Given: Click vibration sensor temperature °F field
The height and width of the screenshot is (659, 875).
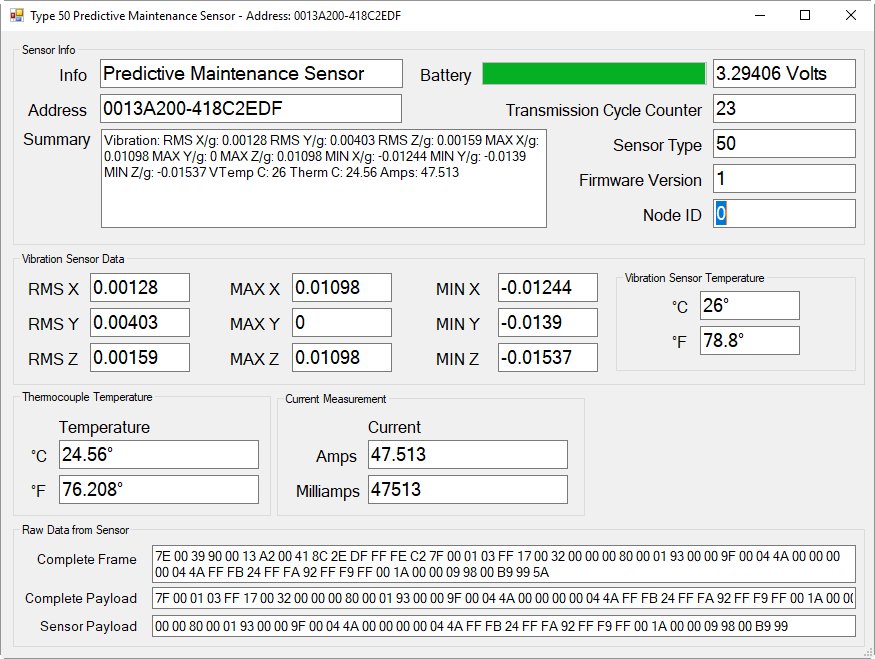Looking at the screenshot, I should [x=750, y=340].
